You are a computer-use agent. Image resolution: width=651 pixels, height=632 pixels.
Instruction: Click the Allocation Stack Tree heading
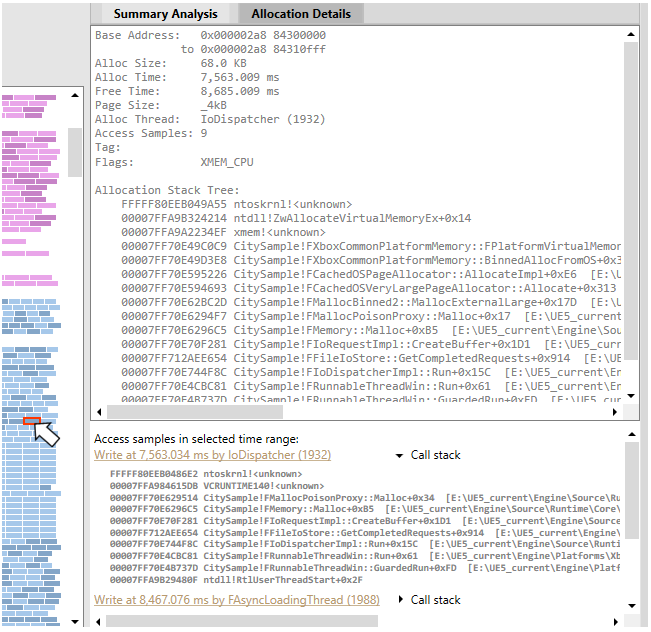point(167,190)
